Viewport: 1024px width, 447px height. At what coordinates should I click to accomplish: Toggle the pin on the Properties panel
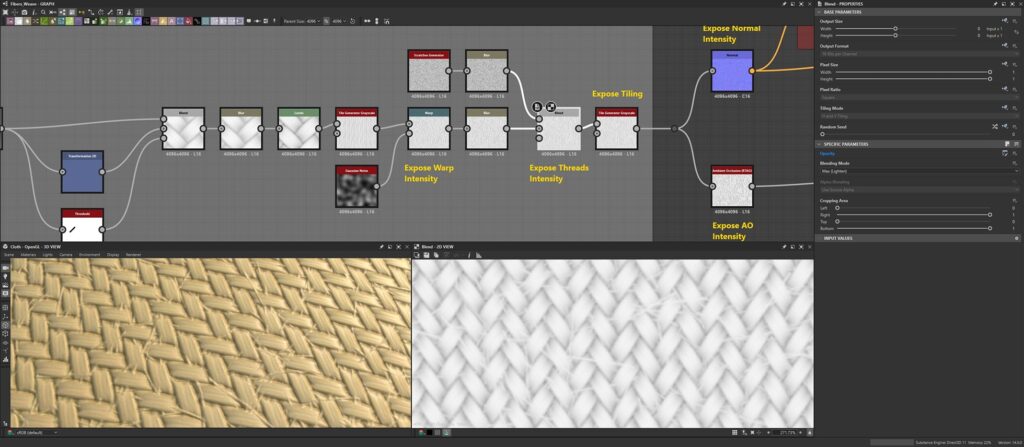[995, 4]
